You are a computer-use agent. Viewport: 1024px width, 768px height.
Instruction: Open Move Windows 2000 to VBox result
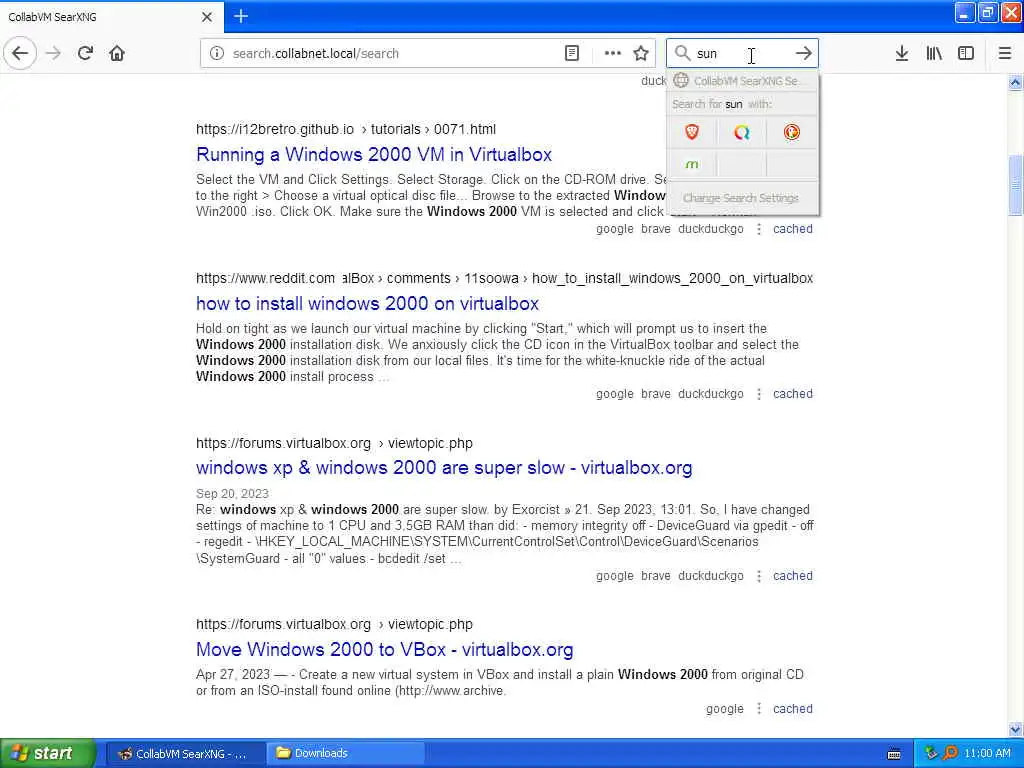(385, 650)
